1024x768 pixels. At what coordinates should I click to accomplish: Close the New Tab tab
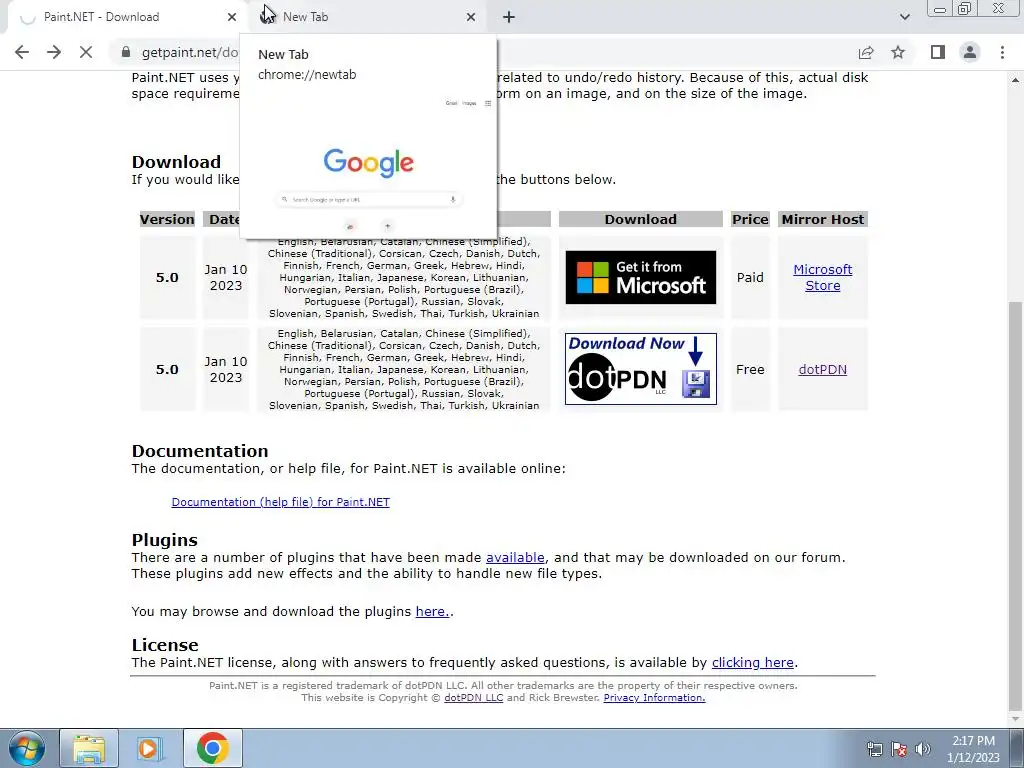(x=471, y=17)
